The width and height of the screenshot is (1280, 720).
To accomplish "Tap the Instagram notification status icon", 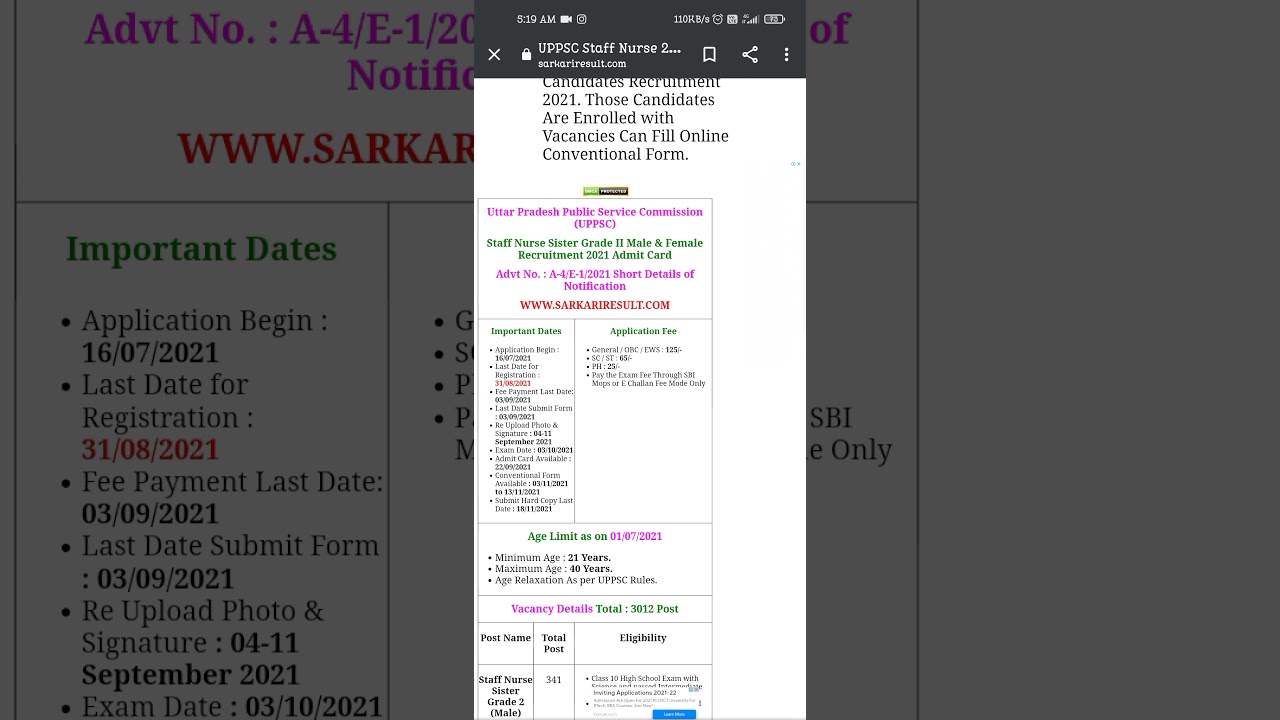I will click(582, 19).
